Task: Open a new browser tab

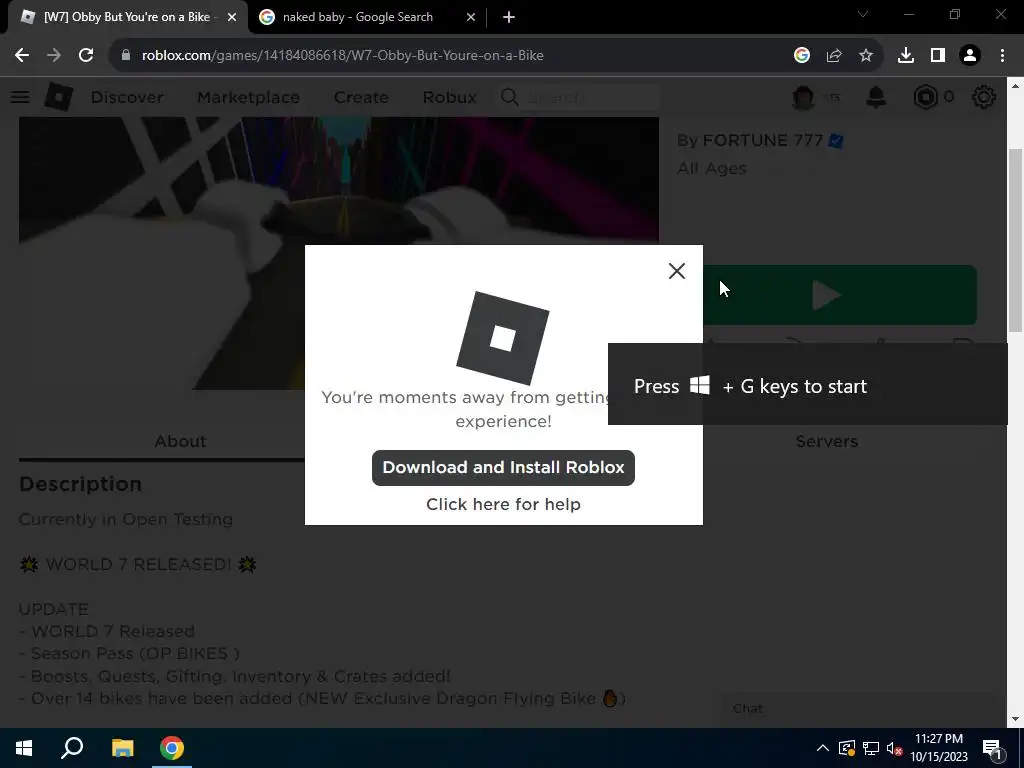Action: click(509, 18)
